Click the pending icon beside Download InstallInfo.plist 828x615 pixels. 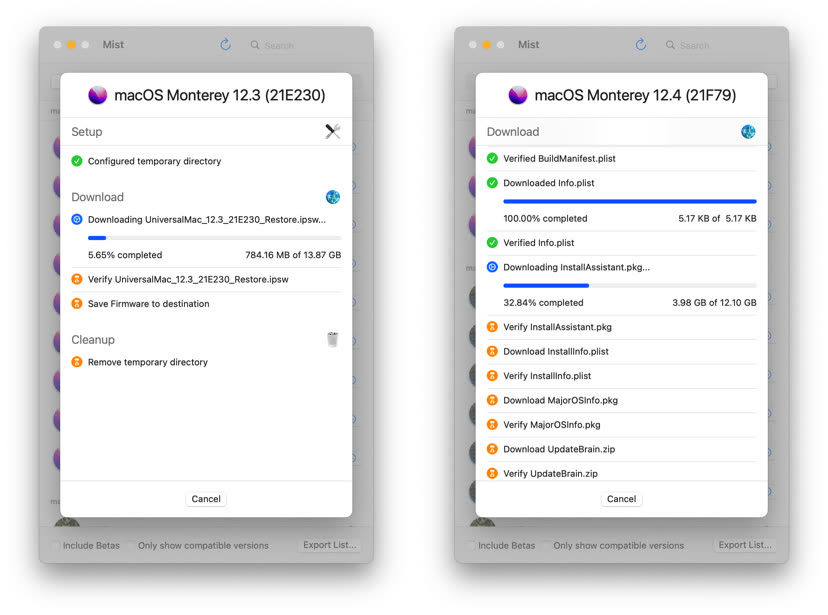tap(492, 351)
